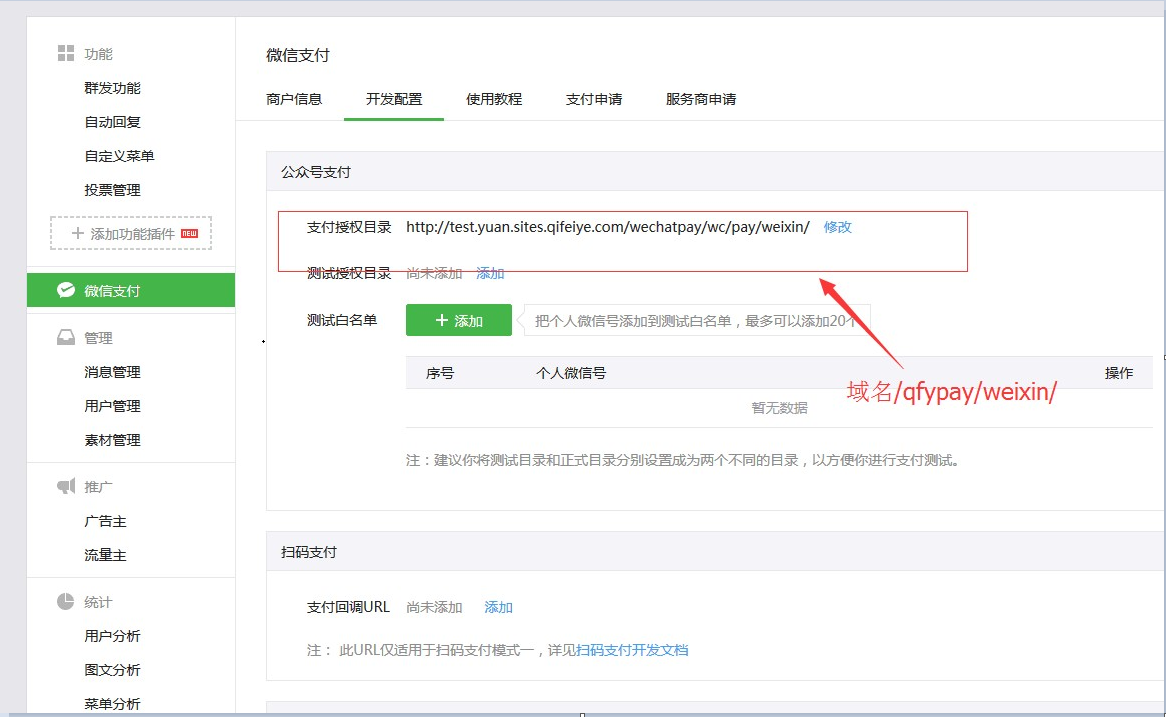Switch to the 使用教程 tab
Screen dimensions: 1166x717
coord(494,99)
